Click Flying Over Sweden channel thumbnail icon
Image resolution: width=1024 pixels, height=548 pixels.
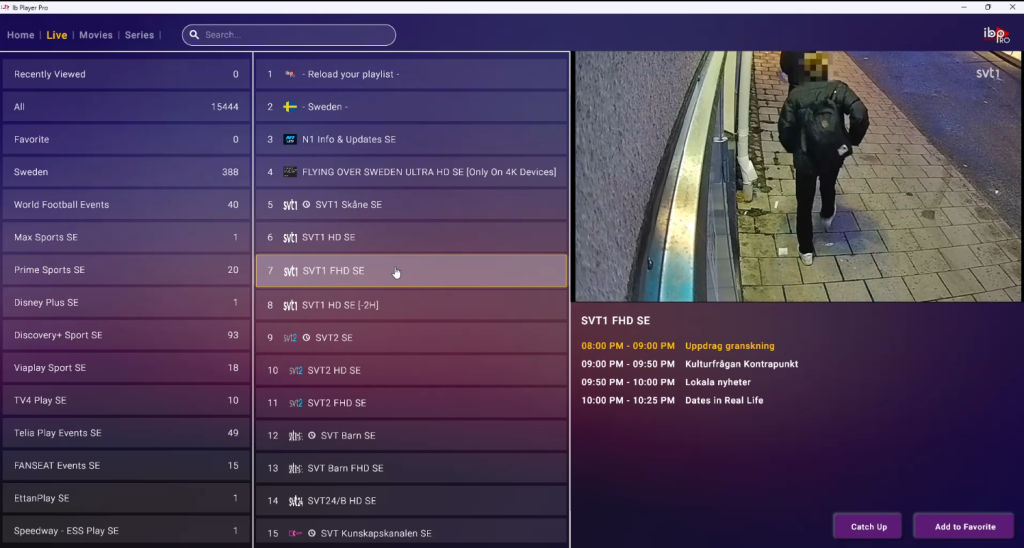point(290,172)
